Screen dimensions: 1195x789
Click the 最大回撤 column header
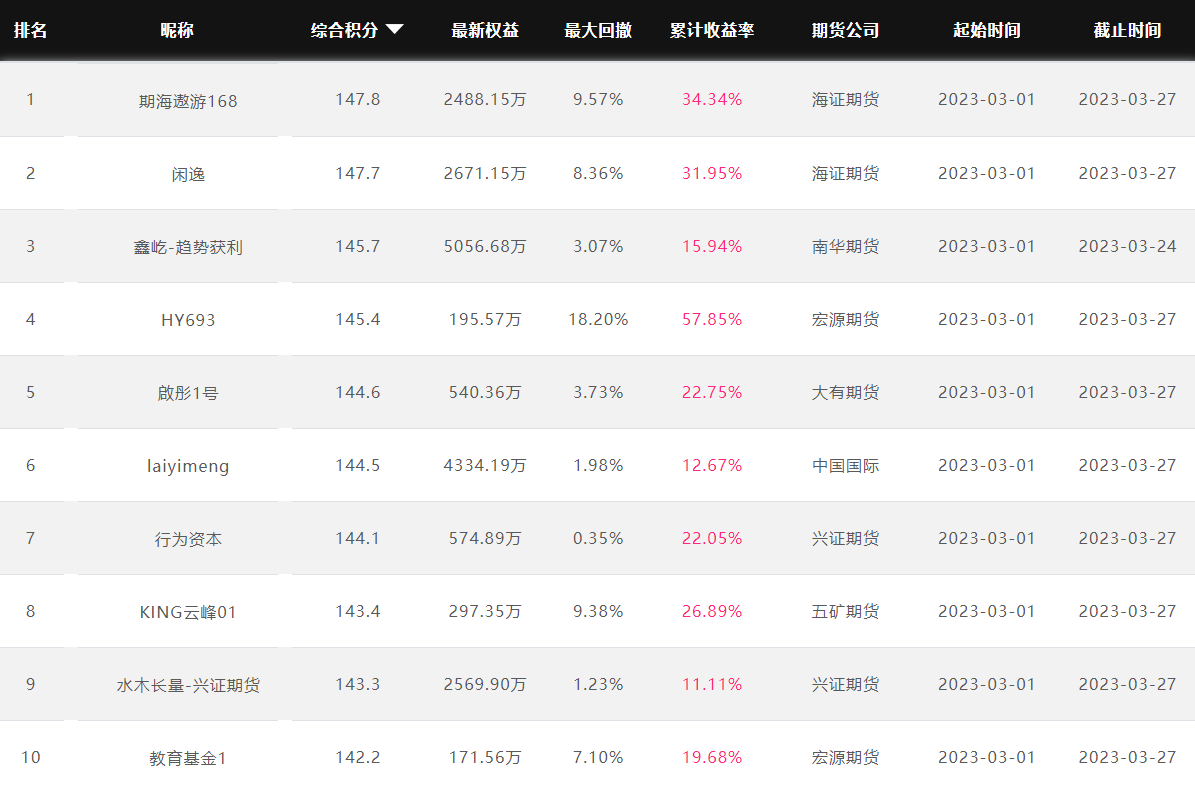tap(598, 30)
